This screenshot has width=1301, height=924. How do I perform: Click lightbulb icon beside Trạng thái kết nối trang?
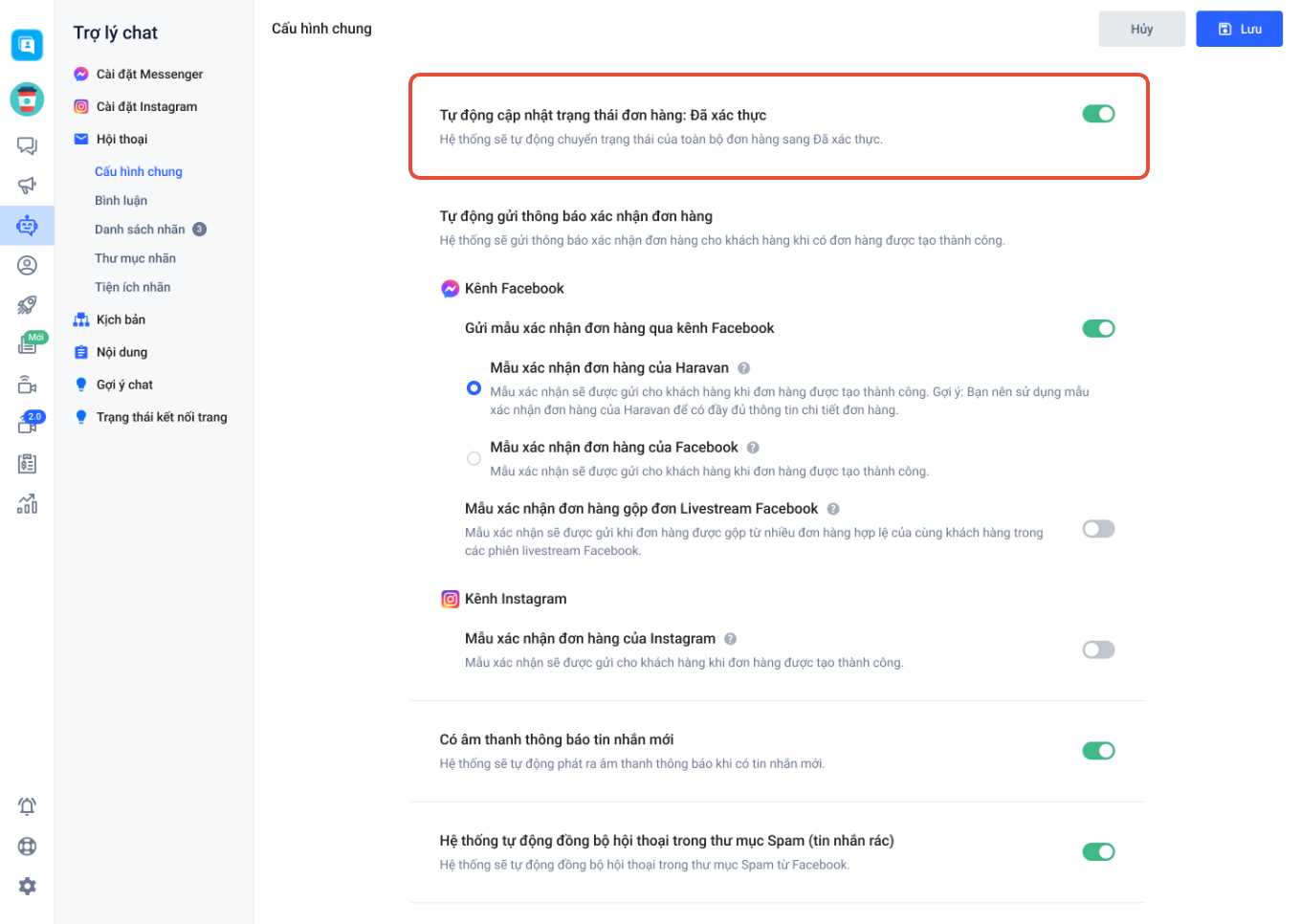point(81,417)
